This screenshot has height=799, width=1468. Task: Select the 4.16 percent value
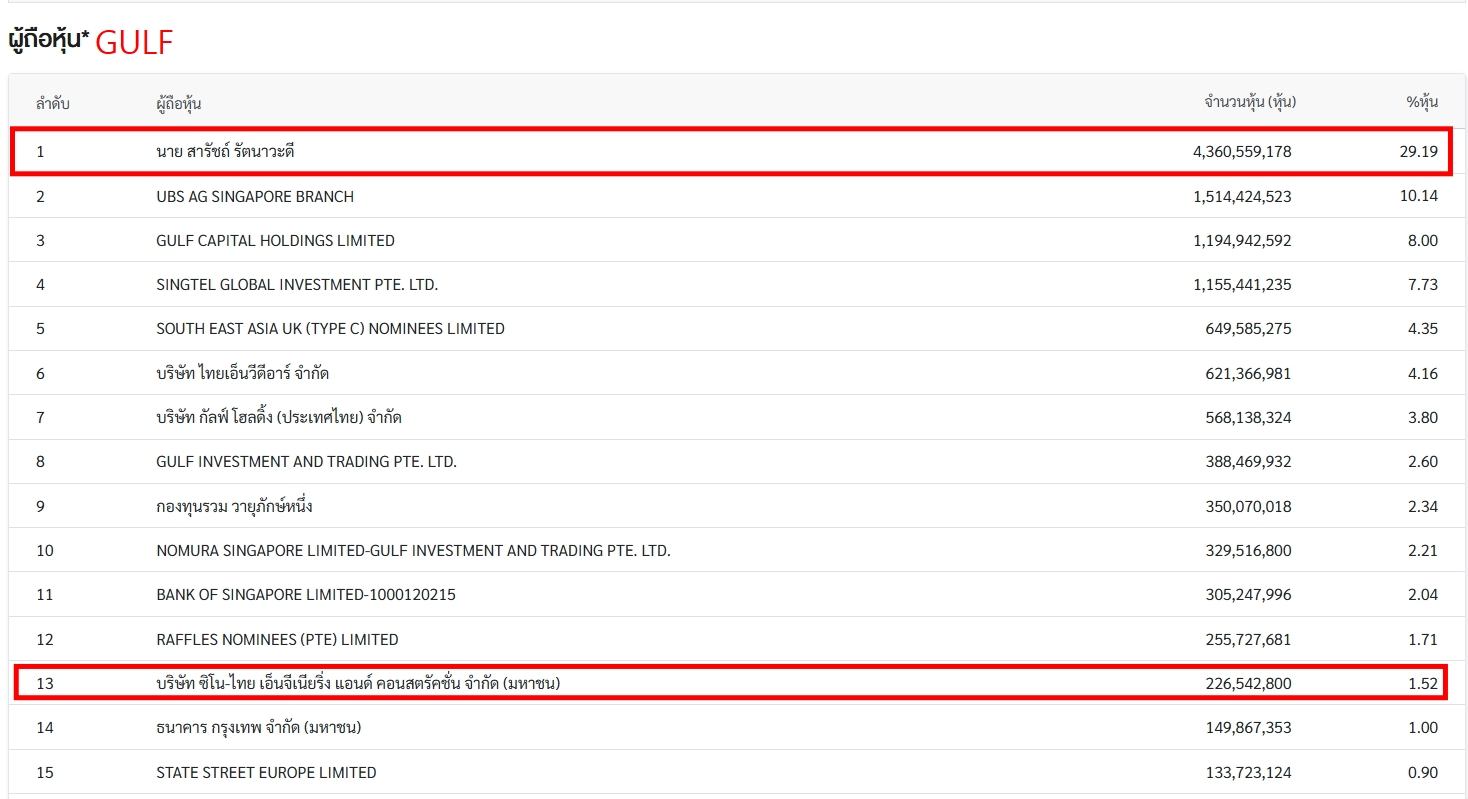1423,373
